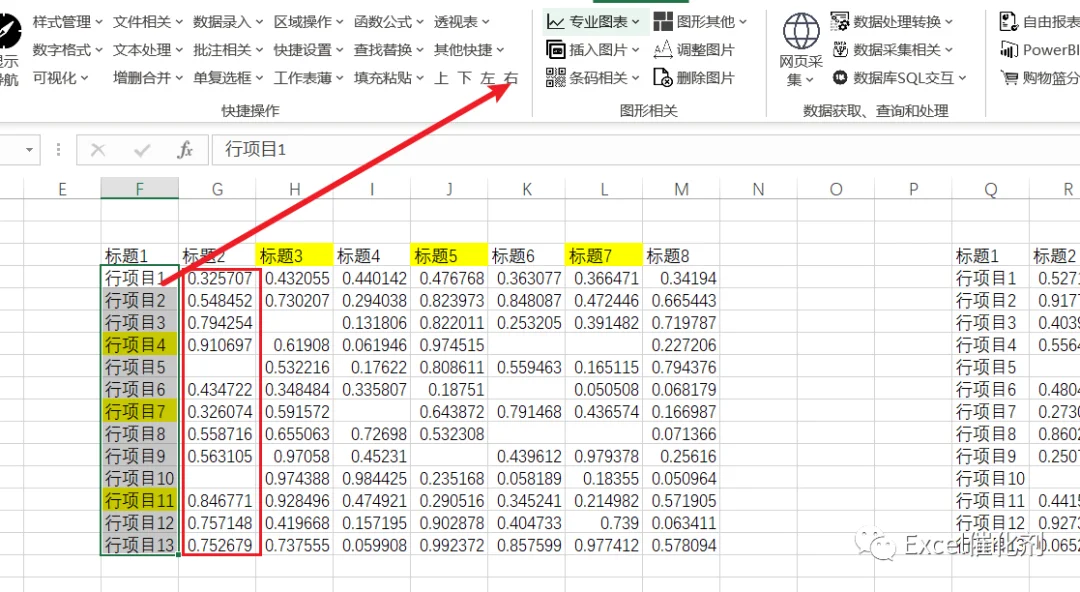Click the 自由报表 document icon
This screenshot has height=592, width=1080.
(1008, 22)
